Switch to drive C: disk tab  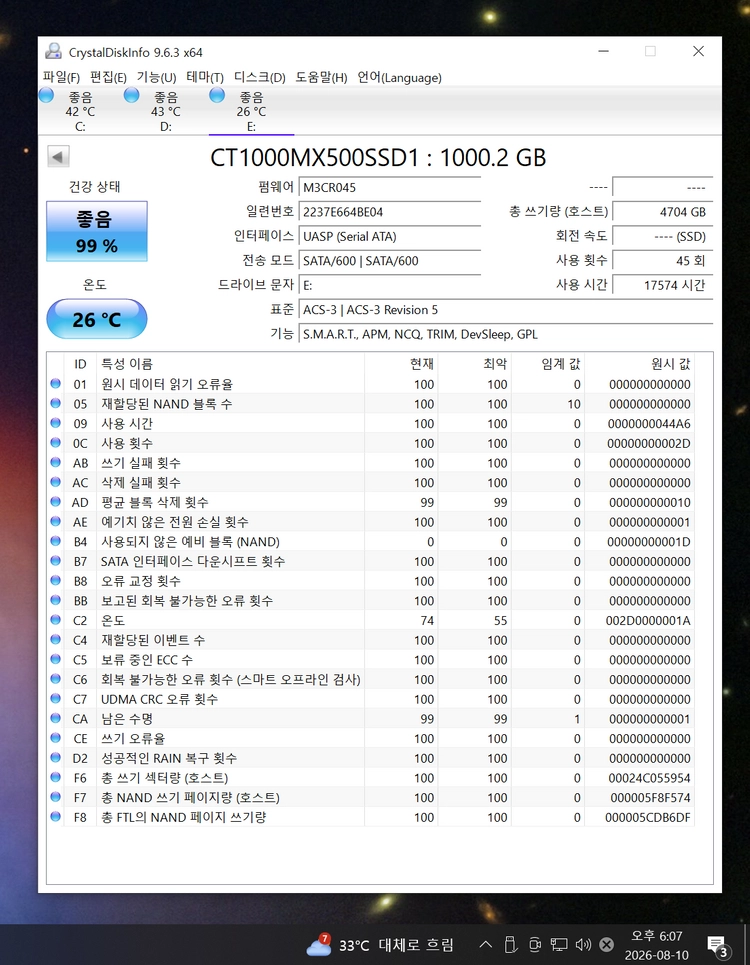[81, 111]
